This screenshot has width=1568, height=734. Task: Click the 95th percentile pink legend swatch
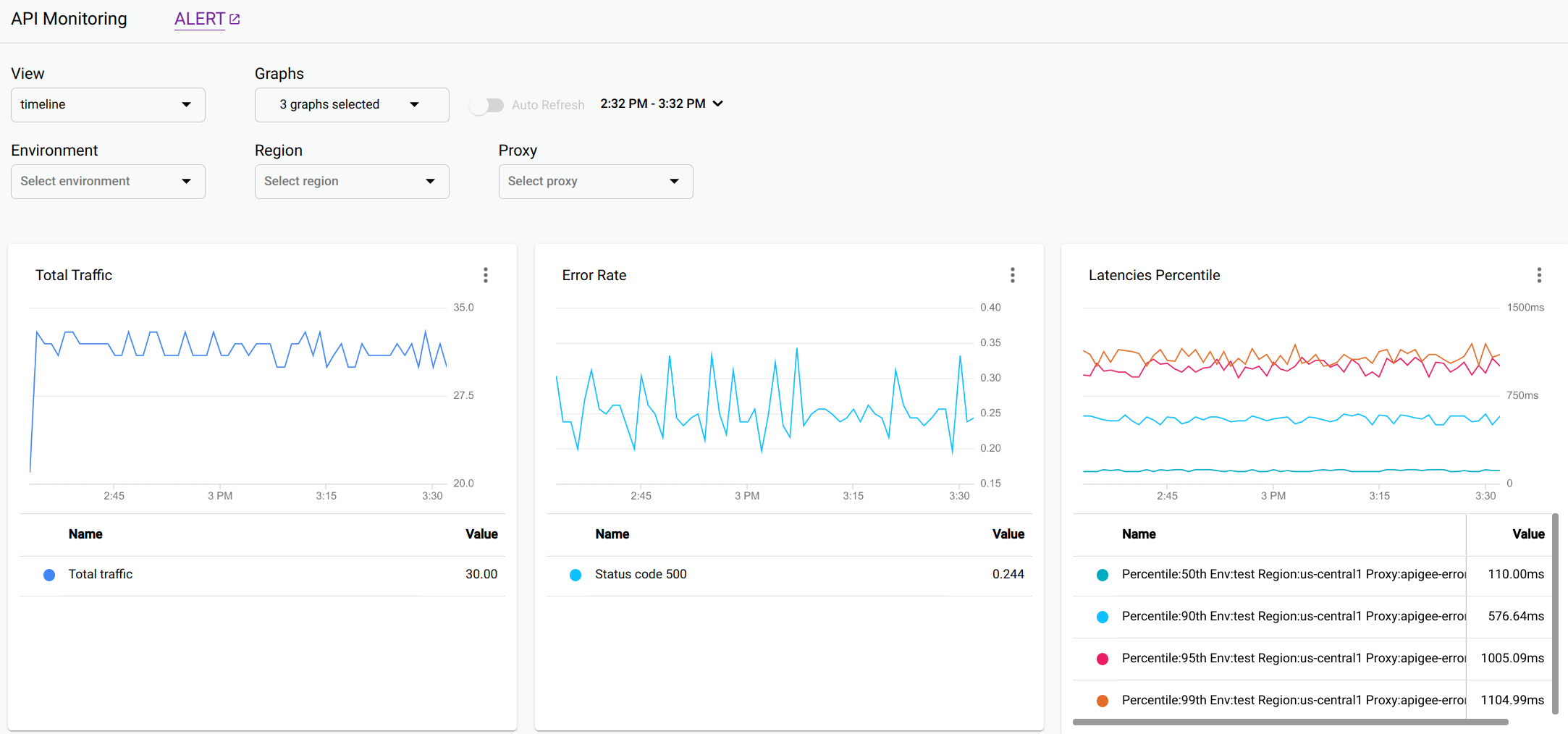click(x=1102, y=658)
